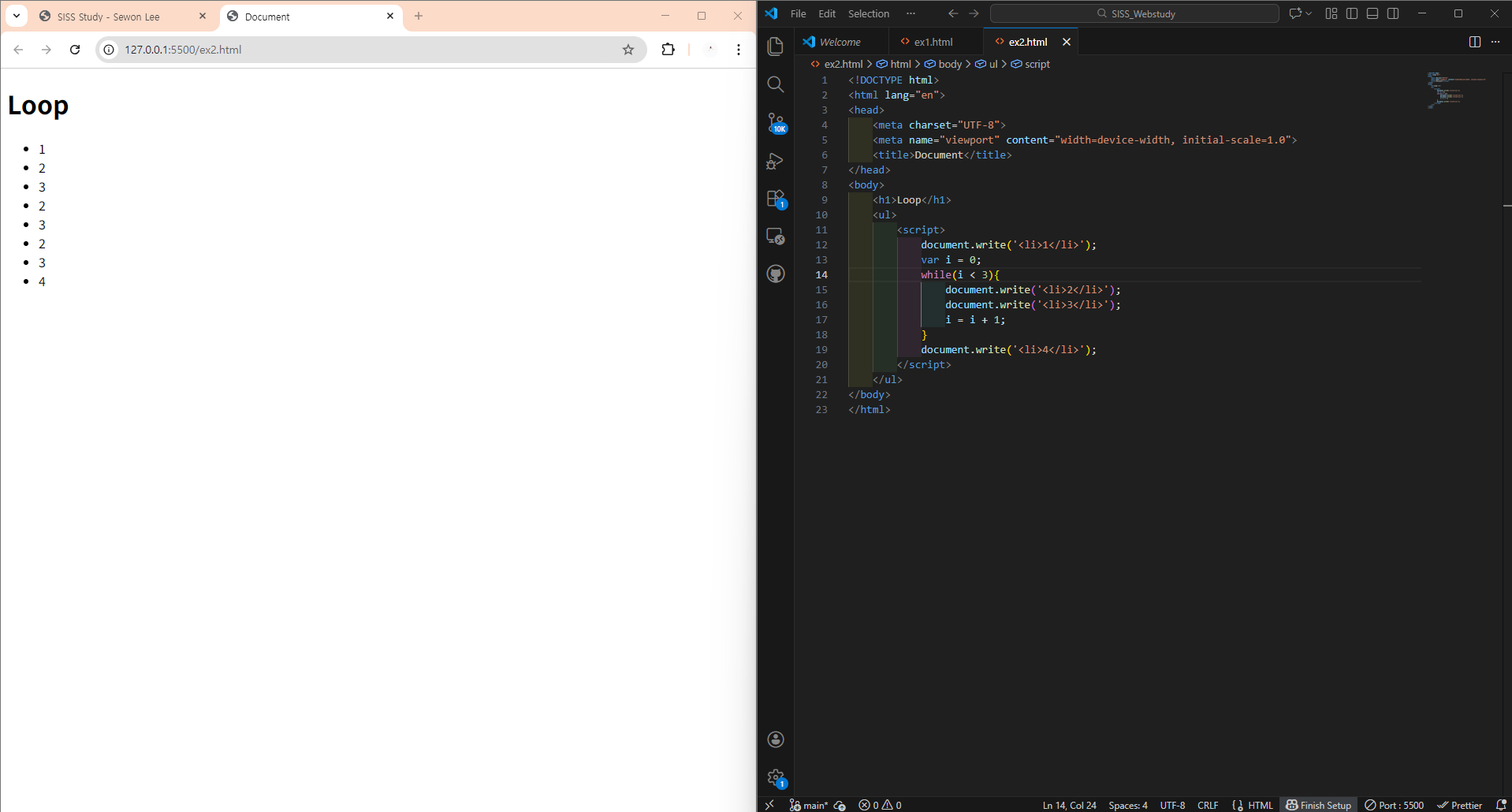Toggle the bottom panel layout button
1512x812 pixels.
[1372, 13]
